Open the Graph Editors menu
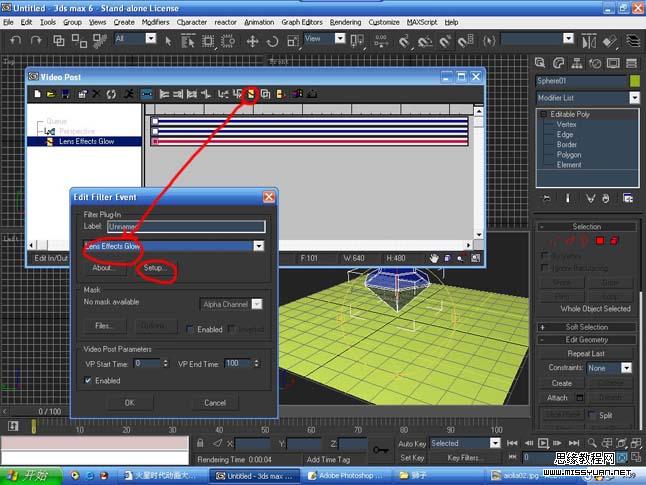This screenshot has width=646, height=485. (302, 22)
